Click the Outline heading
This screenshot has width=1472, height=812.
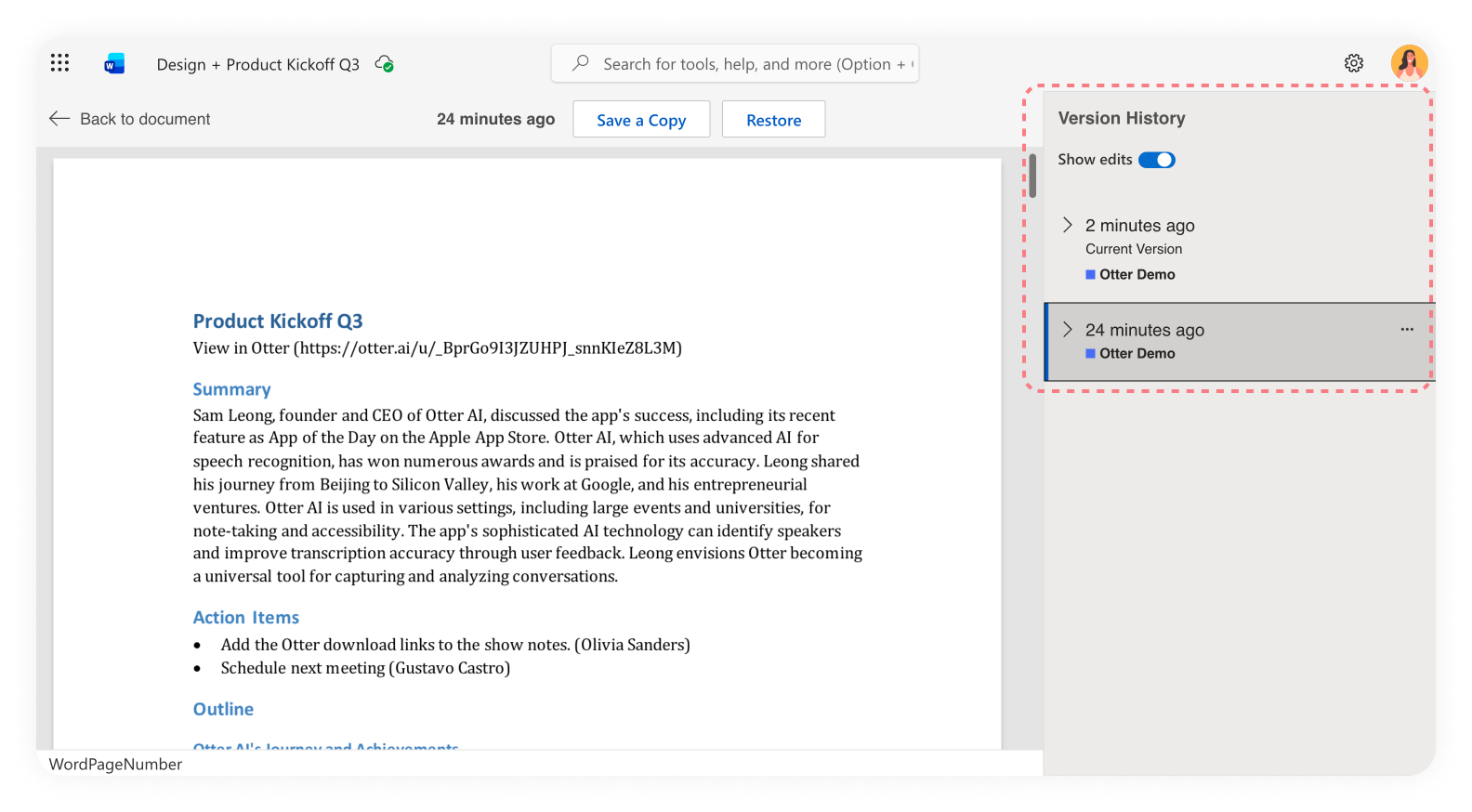point(223,709)
